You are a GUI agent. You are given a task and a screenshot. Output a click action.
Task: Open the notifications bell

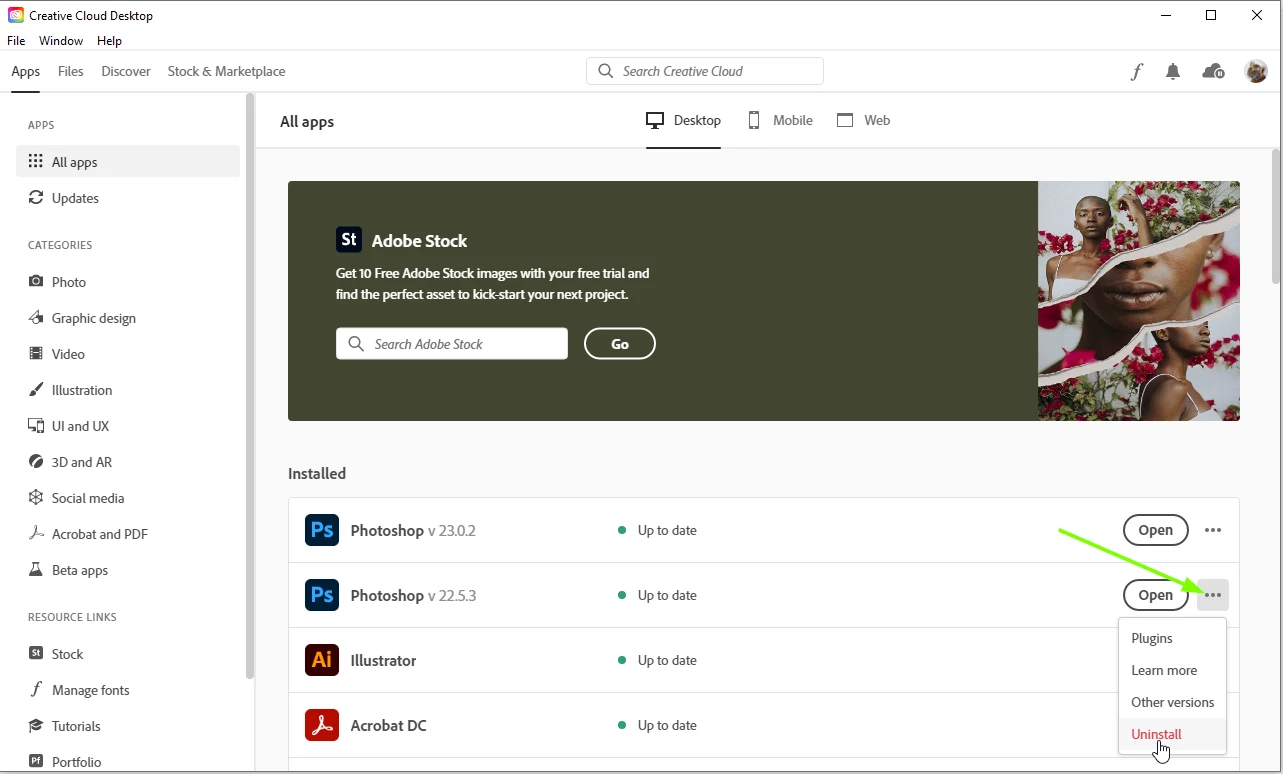tap(1173, 71)
